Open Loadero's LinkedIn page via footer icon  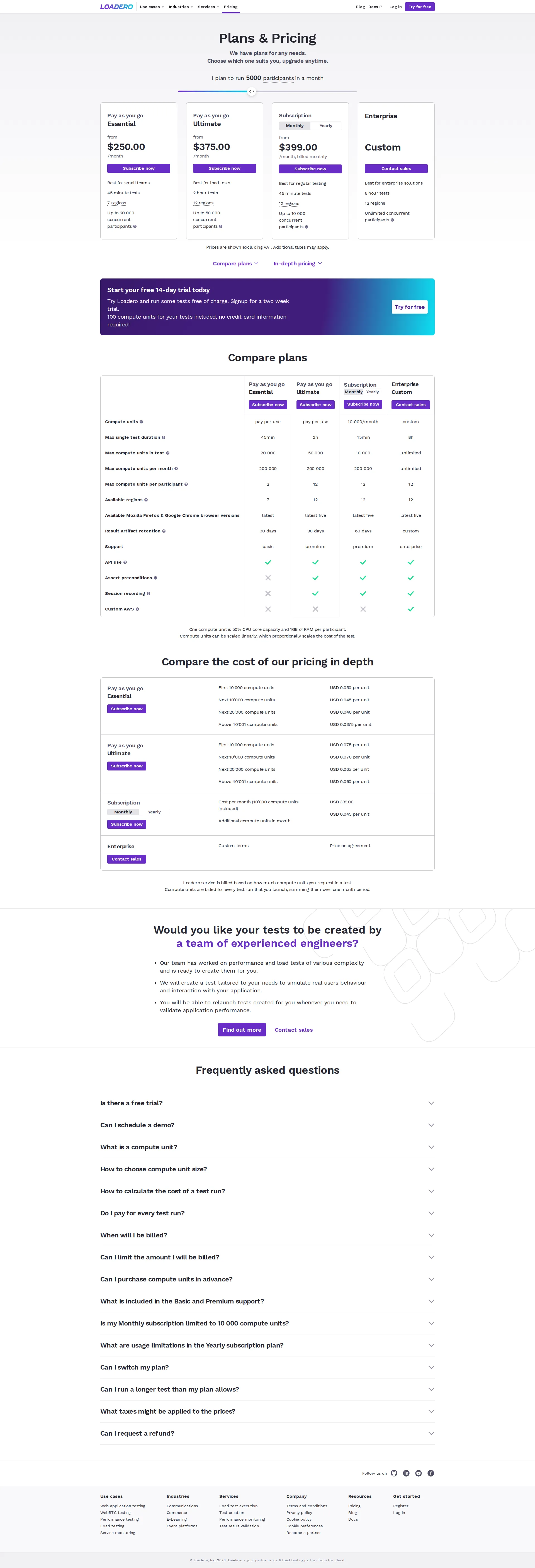pyautogui.click(x=406, y=1473)
